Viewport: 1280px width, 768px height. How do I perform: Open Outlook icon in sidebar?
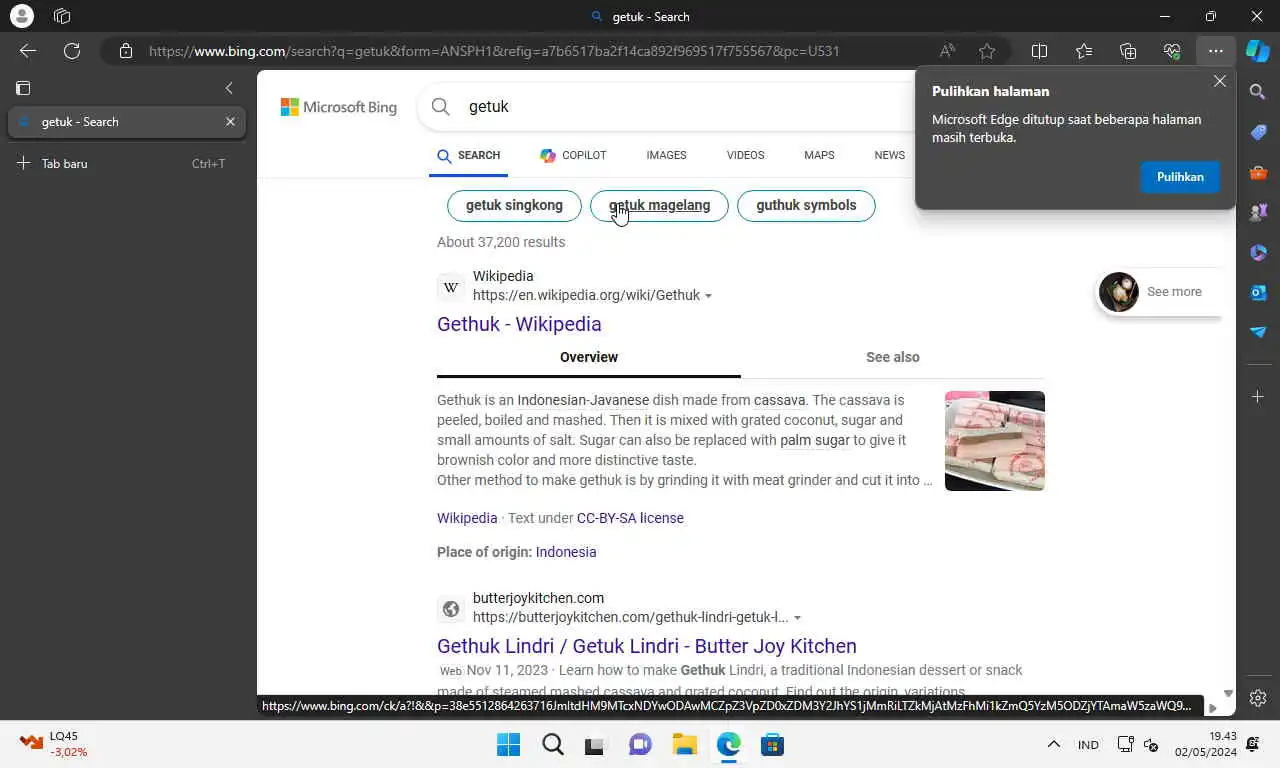tap(1258, 292)
